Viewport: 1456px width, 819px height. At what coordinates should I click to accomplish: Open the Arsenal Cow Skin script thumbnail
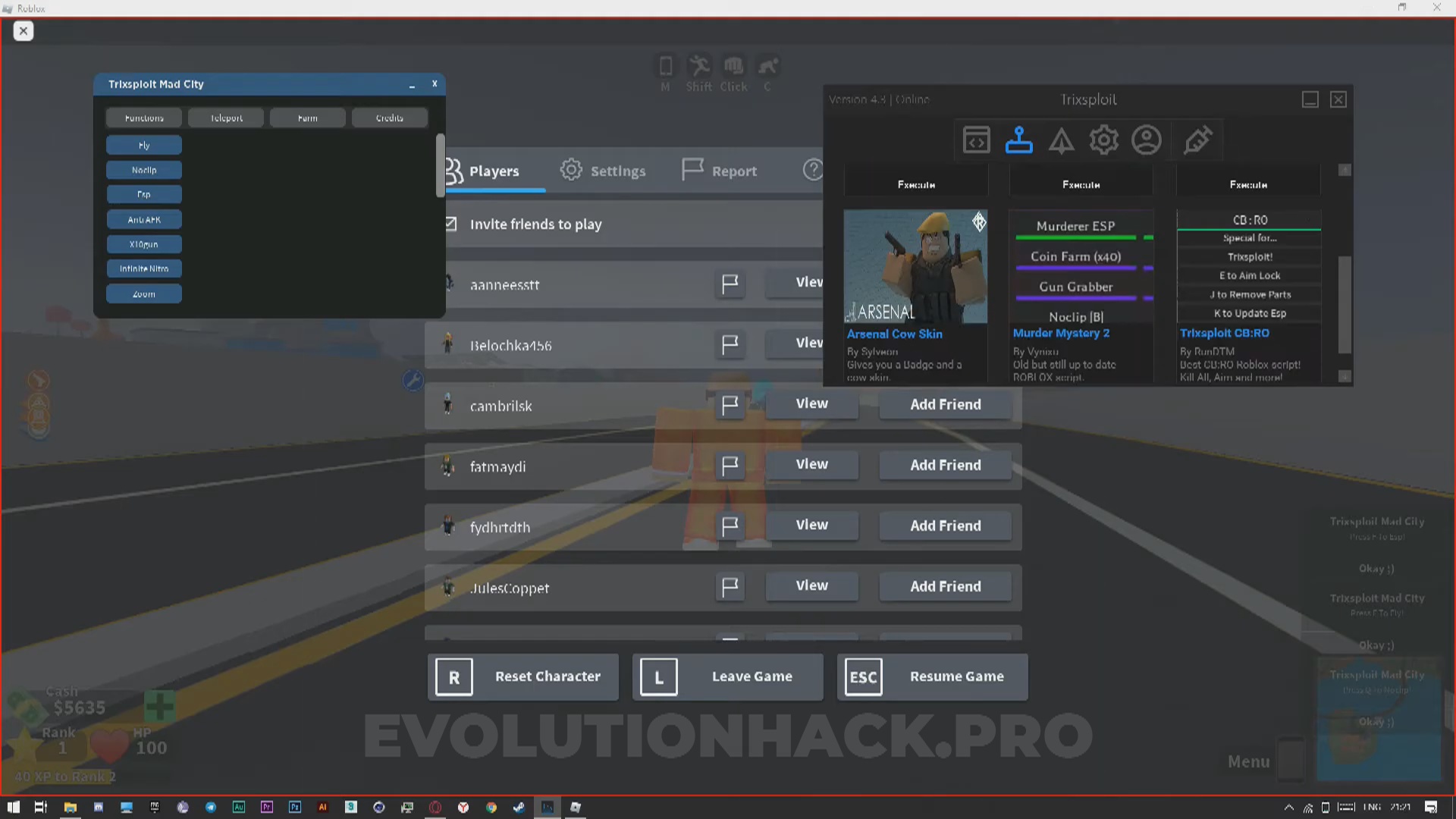(x=915, y=266)
